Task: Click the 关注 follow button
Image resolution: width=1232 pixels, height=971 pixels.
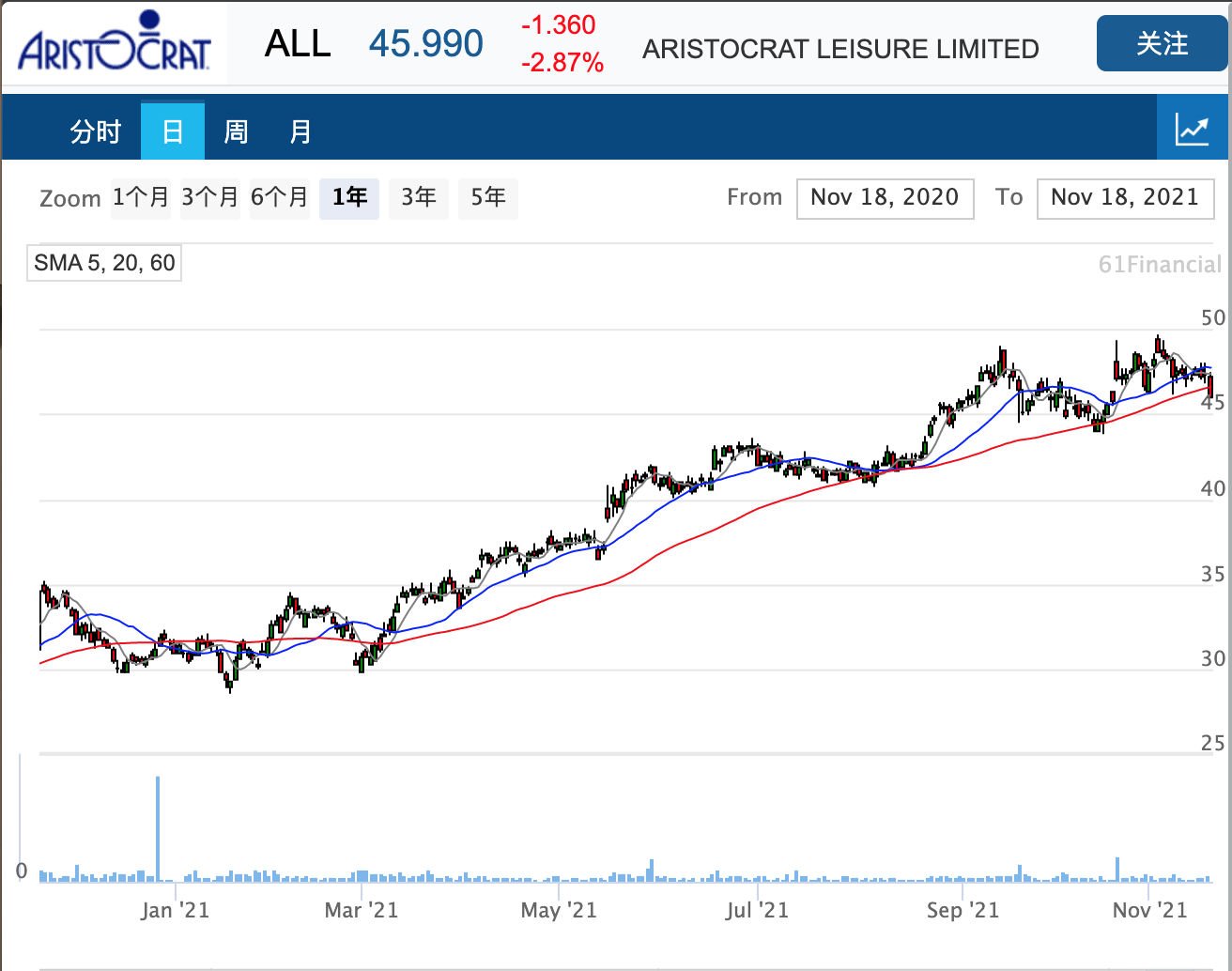Action: (x=1163, y=43)
